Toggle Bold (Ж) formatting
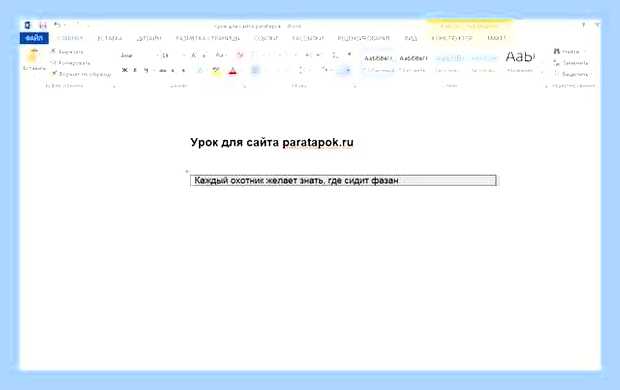 point(125,70)
